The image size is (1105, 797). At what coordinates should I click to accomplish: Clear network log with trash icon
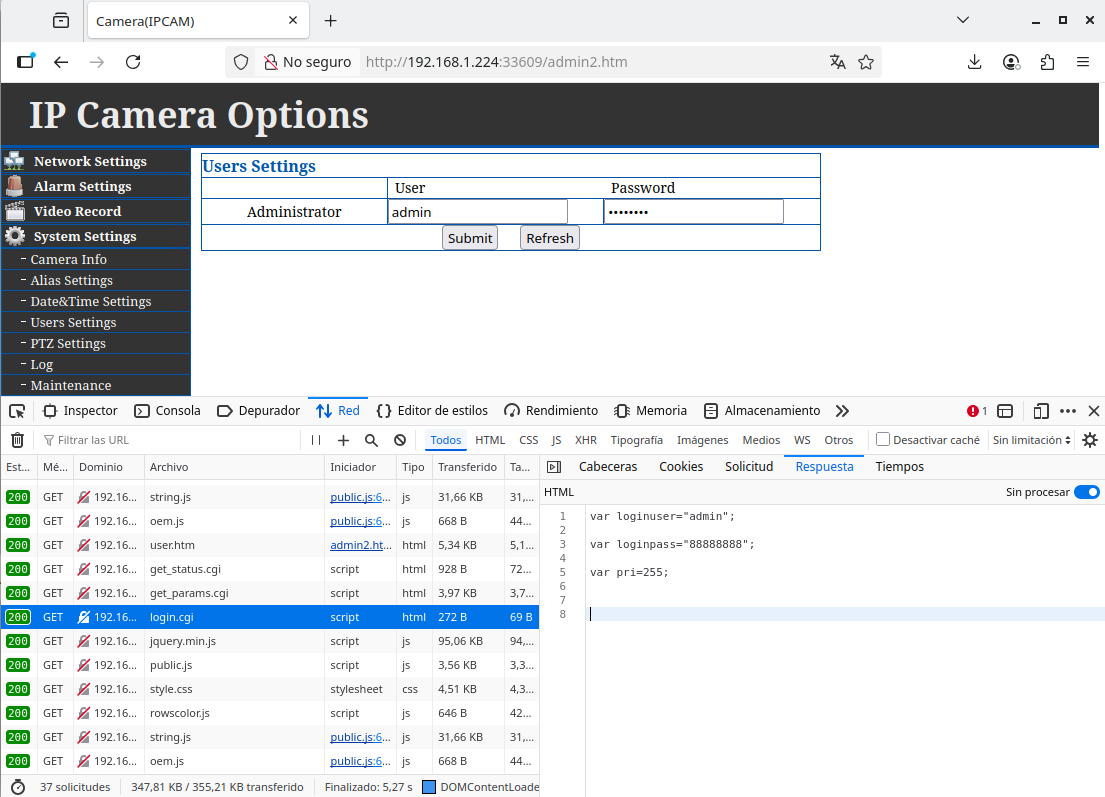point(17,440)
